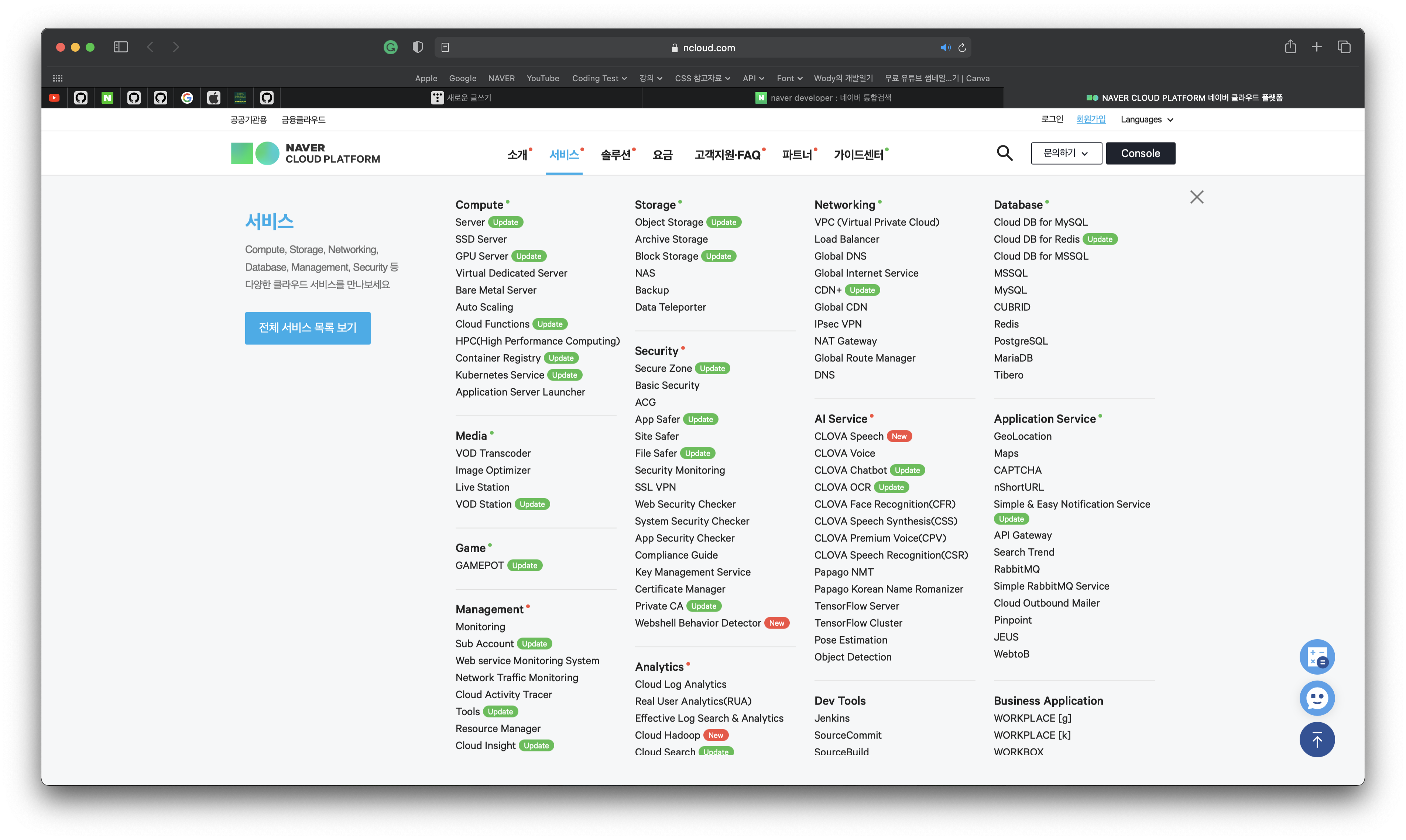Open the chatbot smiley icon

coord(1317,698)
